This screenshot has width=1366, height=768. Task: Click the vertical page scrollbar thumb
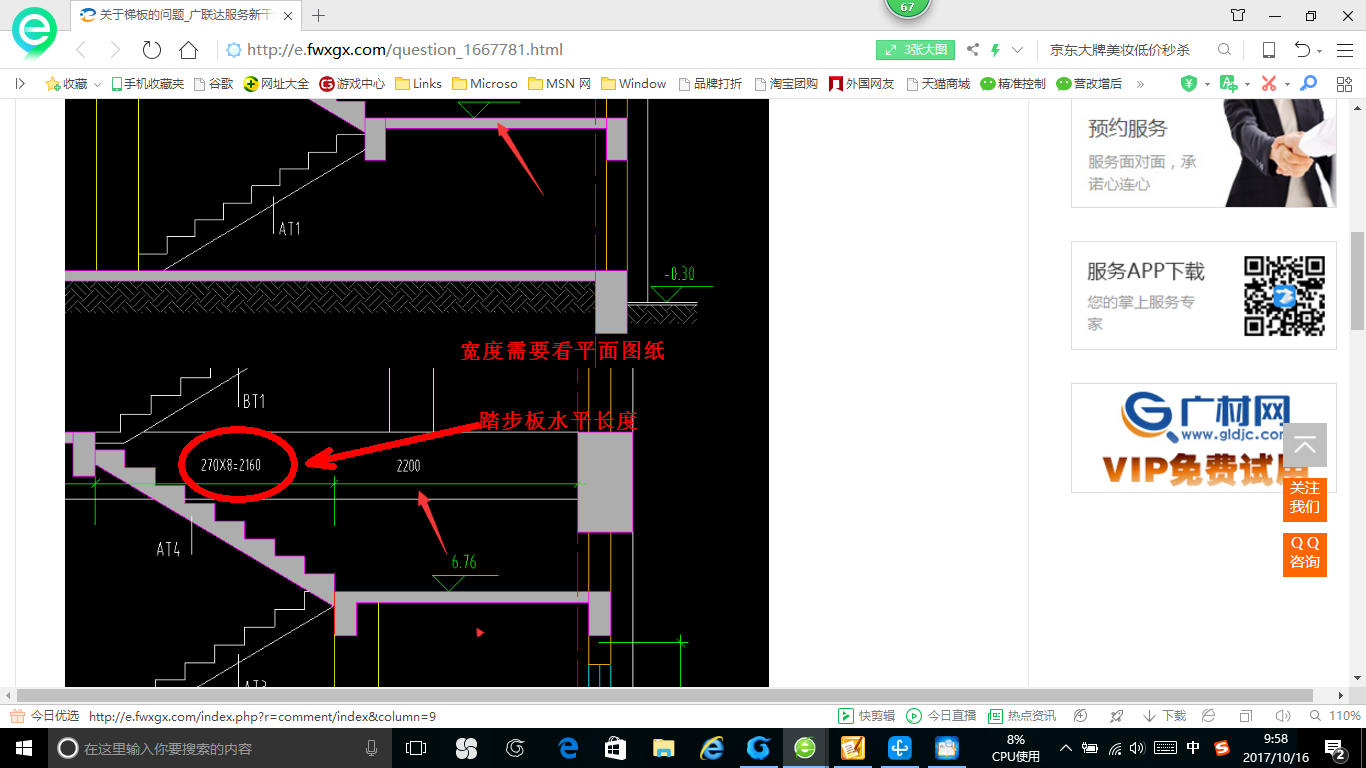(x=1357, y=280)
